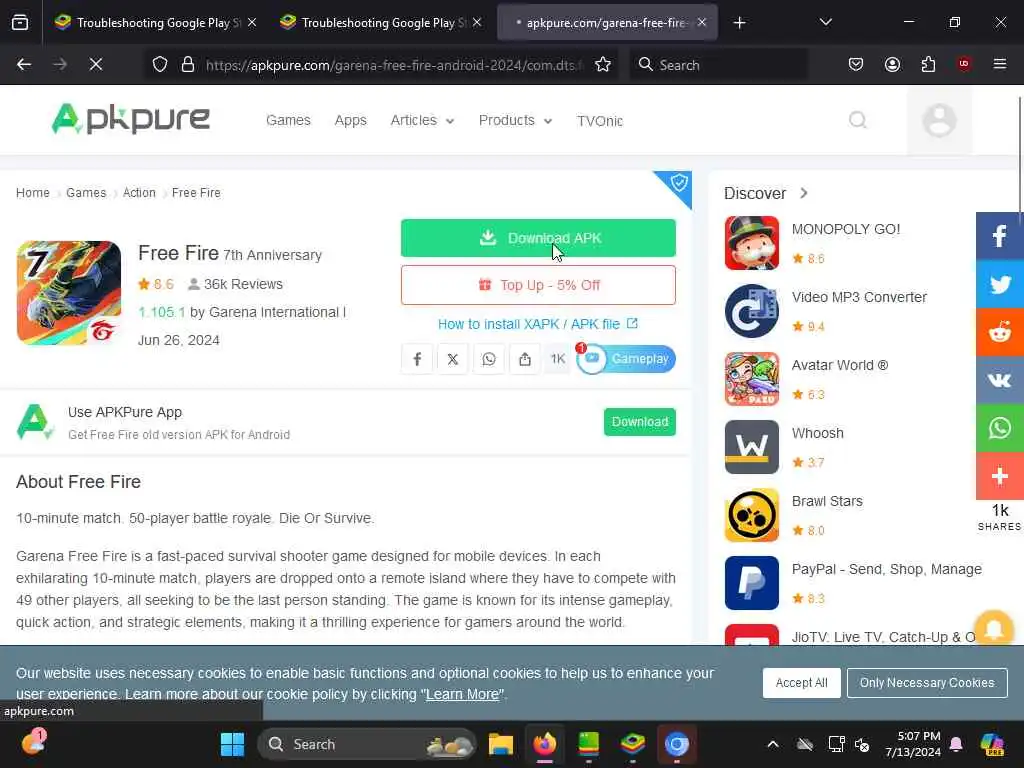The width and height of the screenshot is (1024, 768).
Task: Open BlueStacks from the taskbar
Action: 632,744
